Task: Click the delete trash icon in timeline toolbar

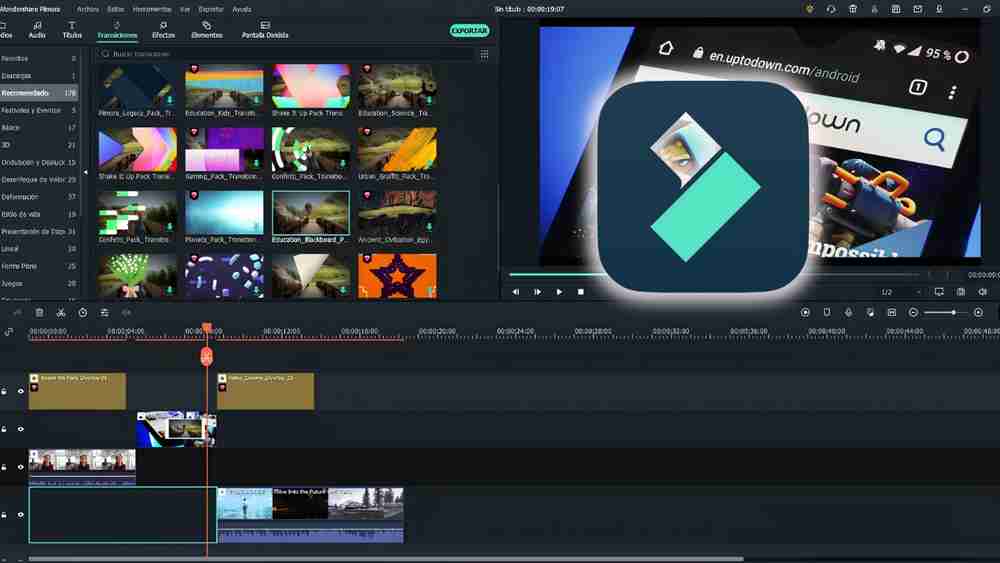Action: (39, 312)
